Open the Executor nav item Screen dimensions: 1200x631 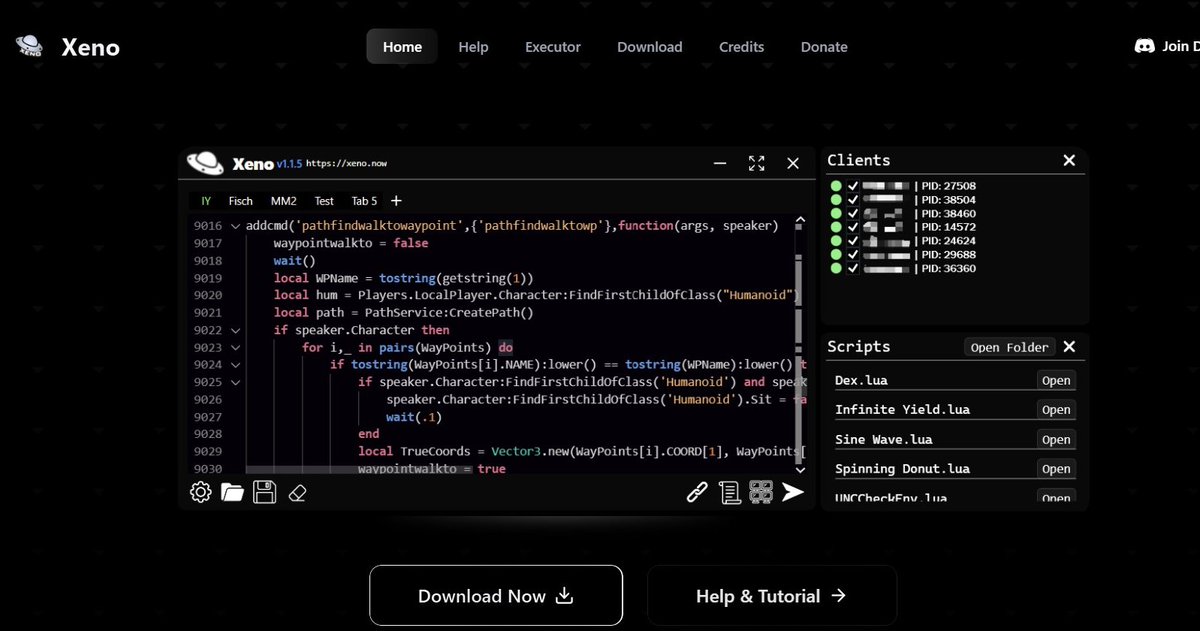tap(553, 46)
